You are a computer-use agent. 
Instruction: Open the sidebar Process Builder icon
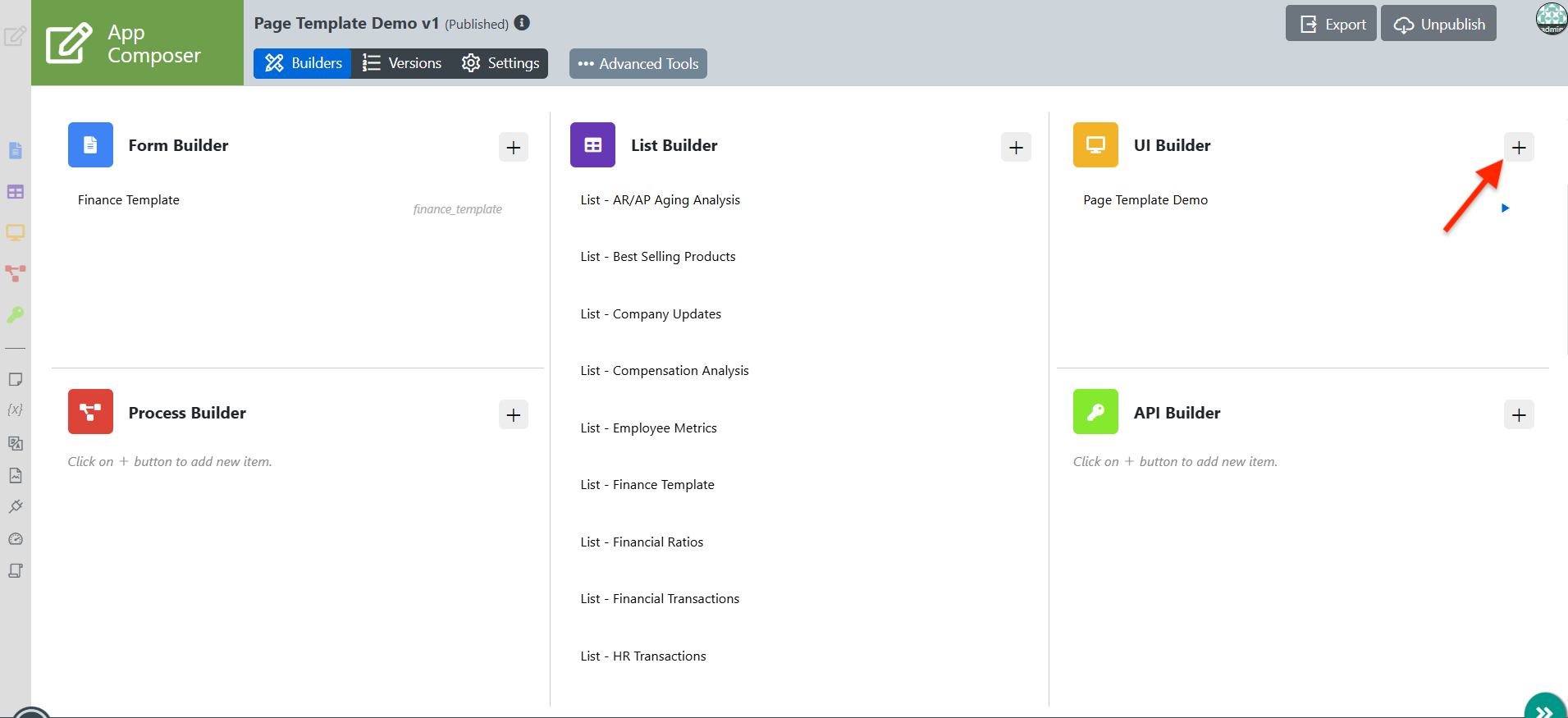(16, 273)
